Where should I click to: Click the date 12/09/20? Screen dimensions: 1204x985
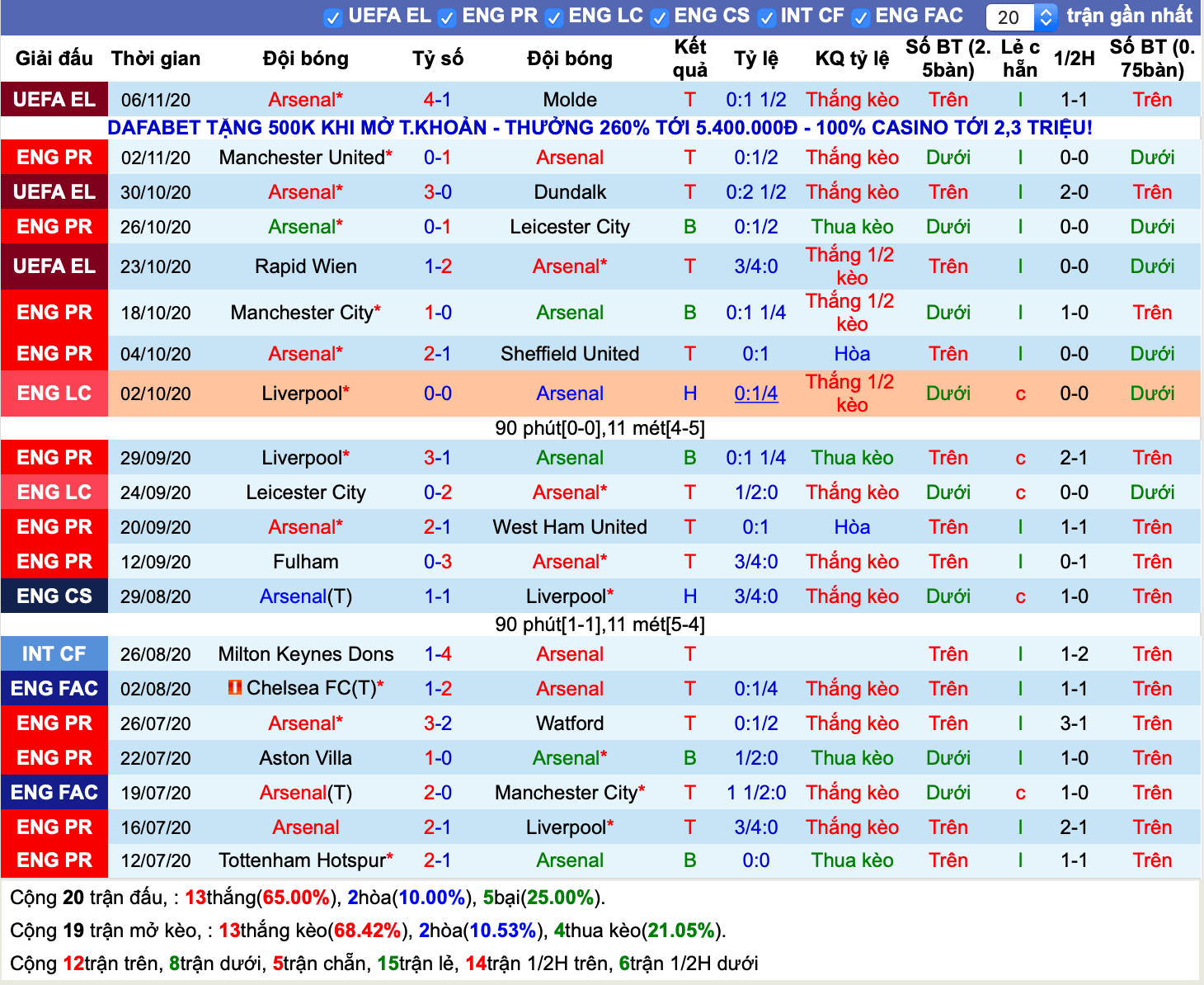(x=156, y=562)
